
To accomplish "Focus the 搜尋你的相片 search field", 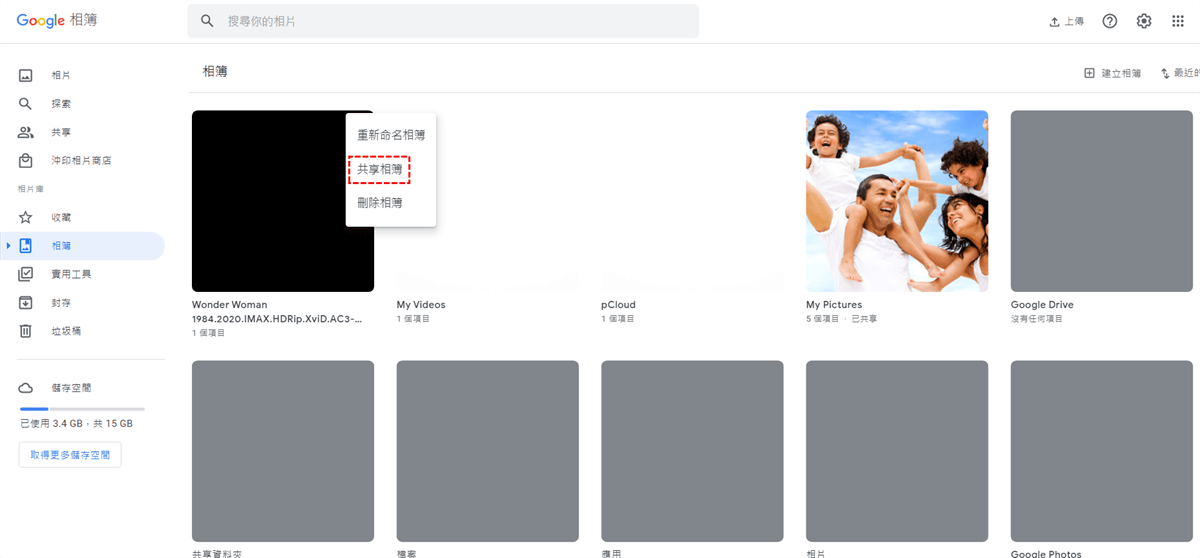I will (443, 21).
